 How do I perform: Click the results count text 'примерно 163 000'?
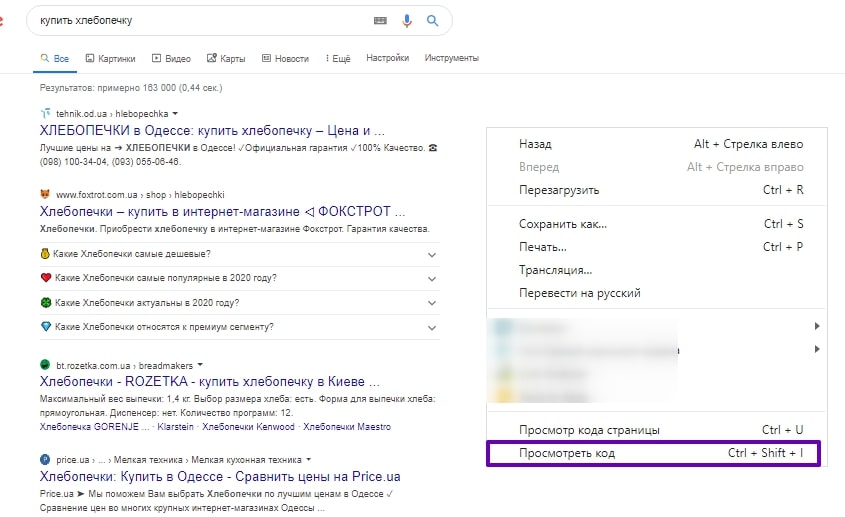coord(136,87)
